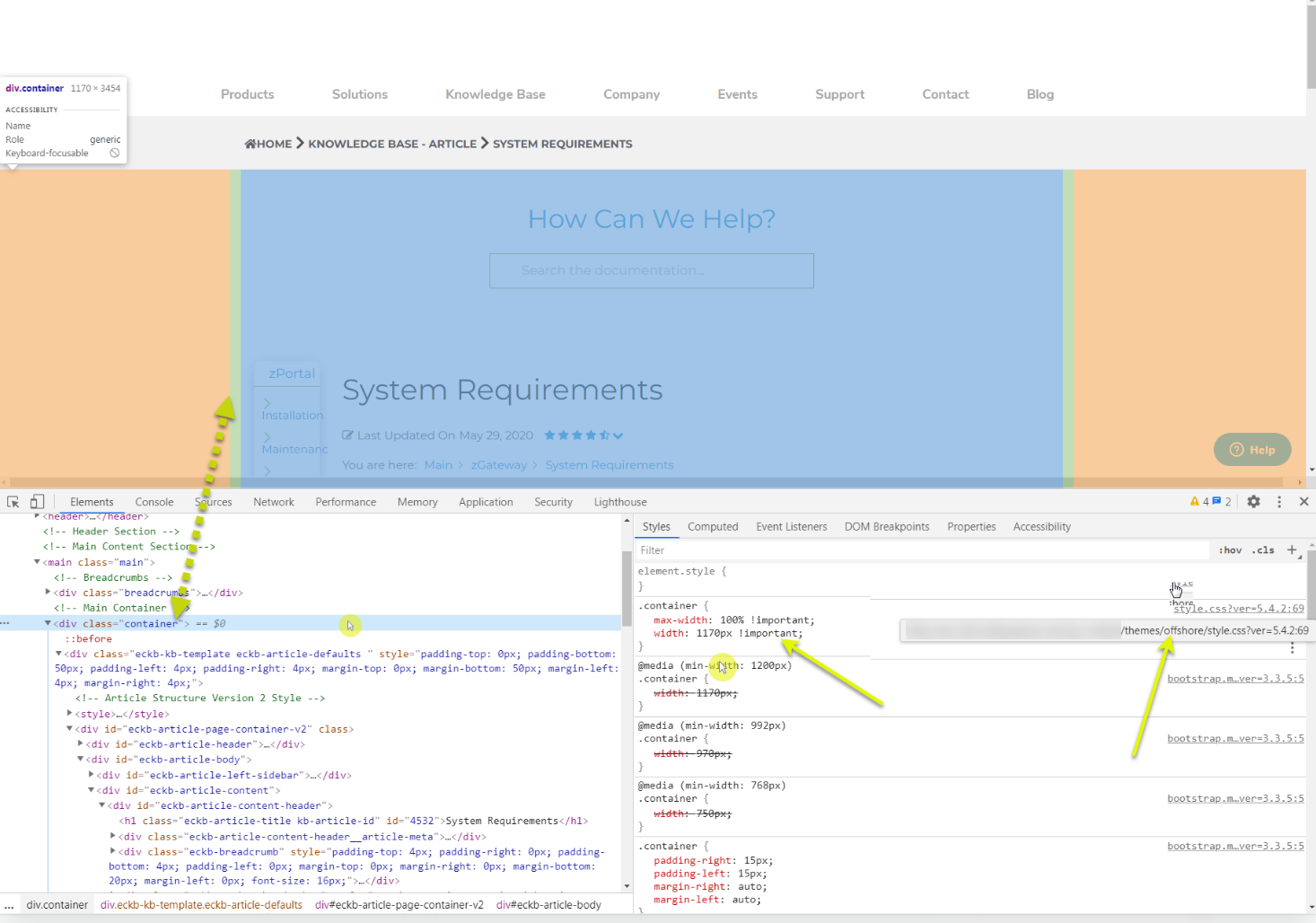Click the green Help chat button
This screenshot has height=923, width=1316.
[1252, 450]
